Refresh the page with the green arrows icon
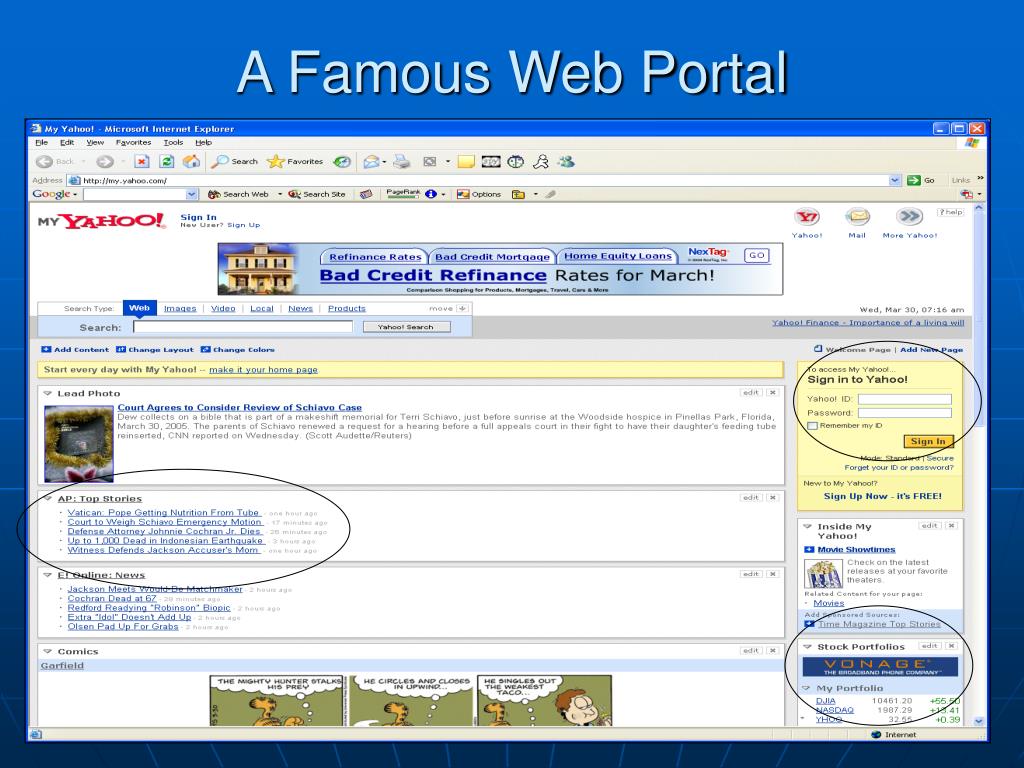 (167, 161)
